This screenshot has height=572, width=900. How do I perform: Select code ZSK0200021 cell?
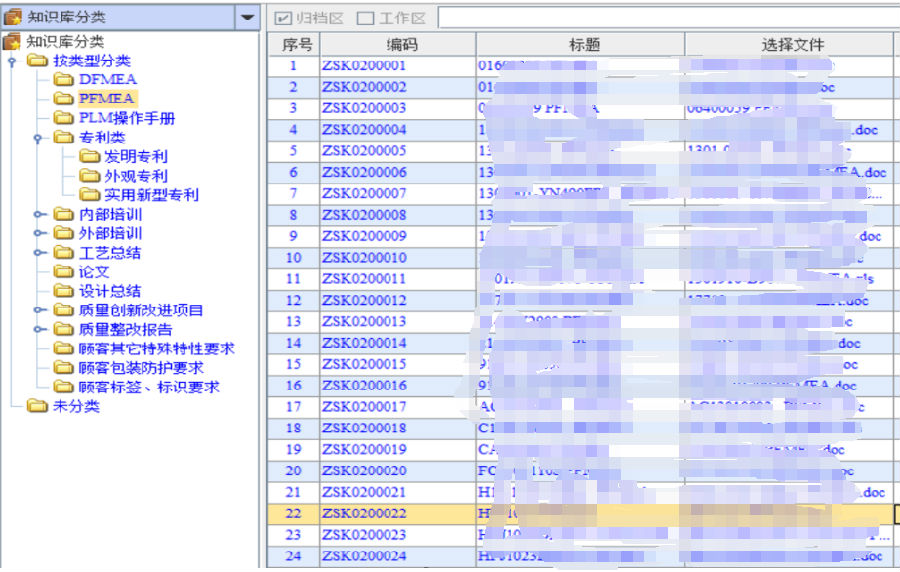pyautogui.click(x=397, y=492)
